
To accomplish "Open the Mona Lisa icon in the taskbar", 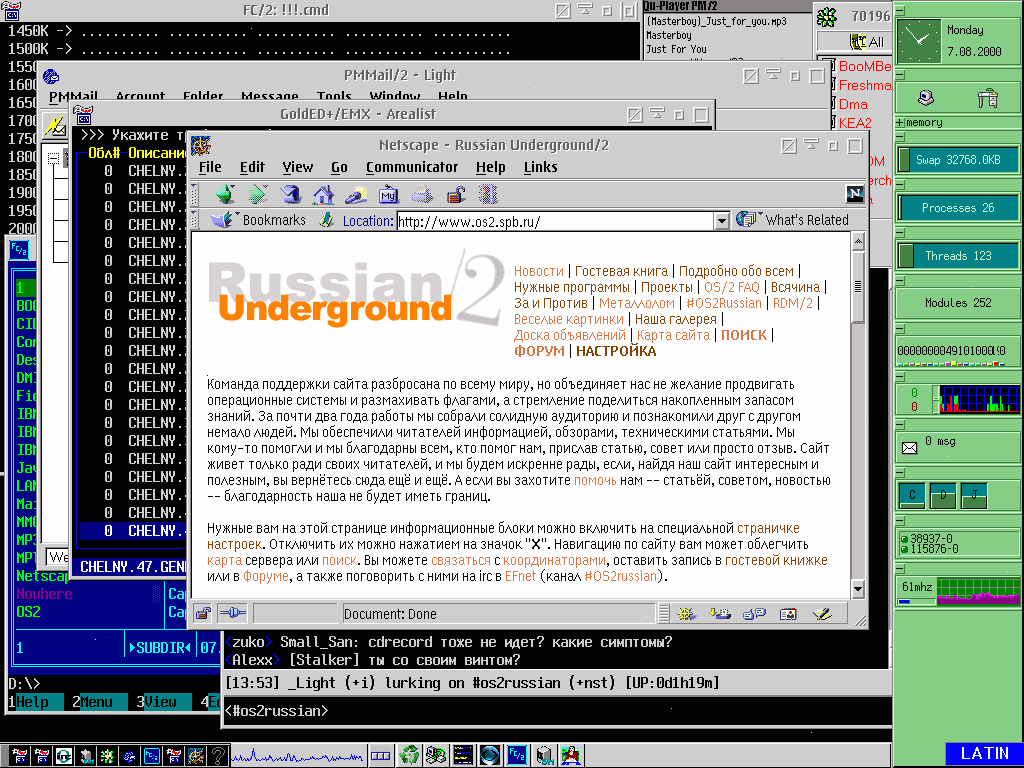I will [571, 756].
